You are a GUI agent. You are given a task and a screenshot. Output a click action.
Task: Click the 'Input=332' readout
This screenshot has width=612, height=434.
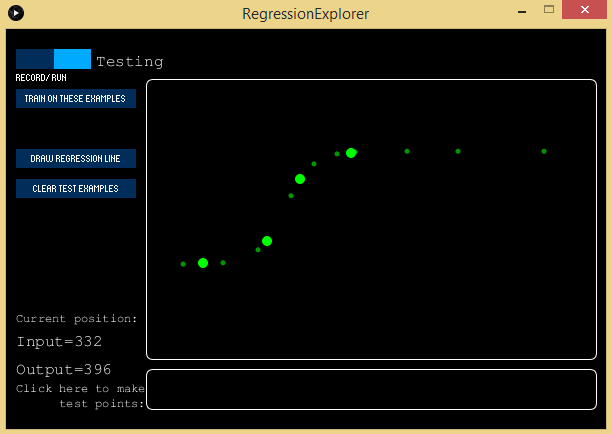pos(59,342)
